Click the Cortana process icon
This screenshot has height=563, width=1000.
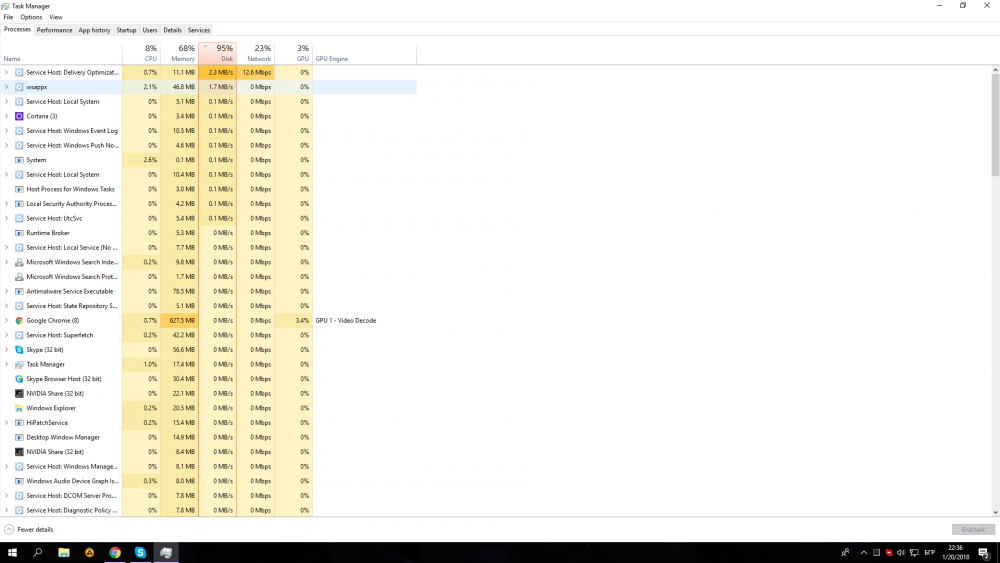(x=19, y=116)
